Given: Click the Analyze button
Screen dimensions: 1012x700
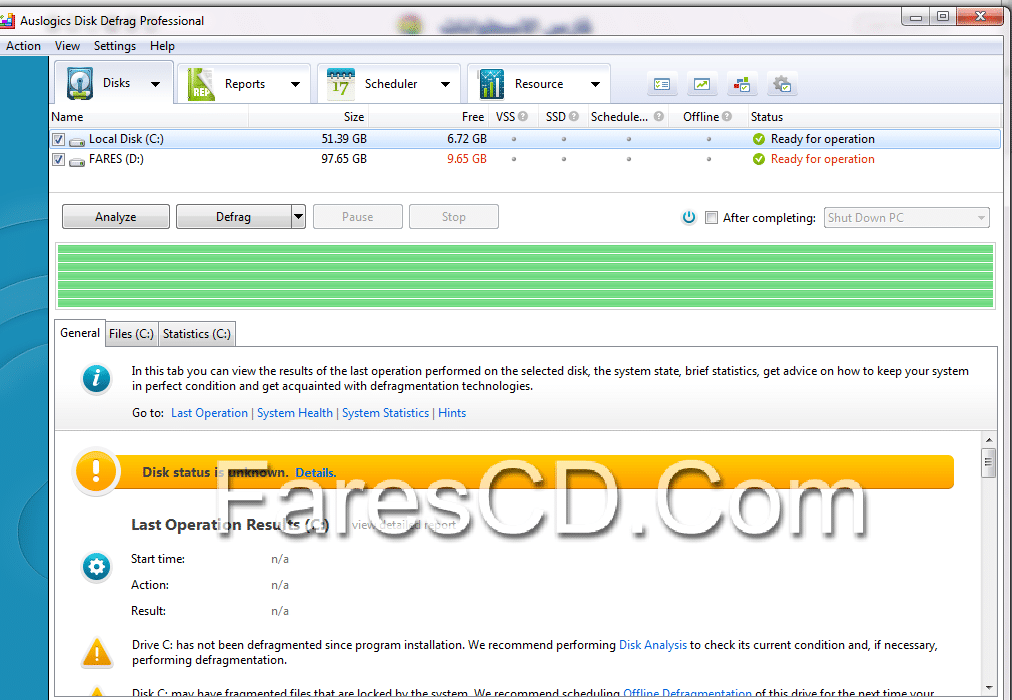Looking at the screenshot, I should tap(116, 217).
